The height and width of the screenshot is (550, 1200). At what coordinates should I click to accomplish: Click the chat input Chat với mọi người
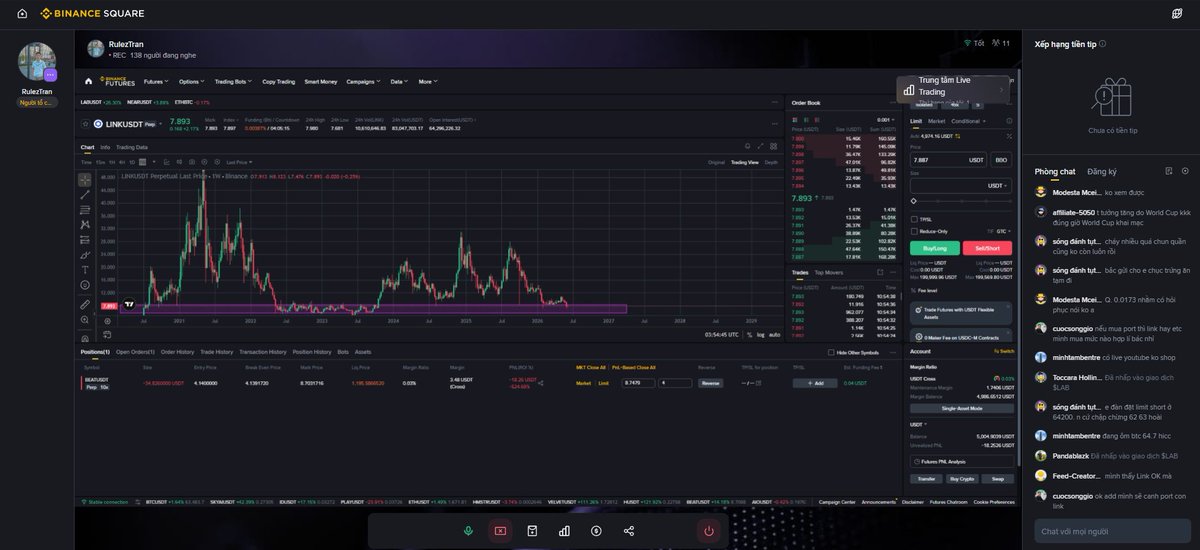tap(1111, 531)
